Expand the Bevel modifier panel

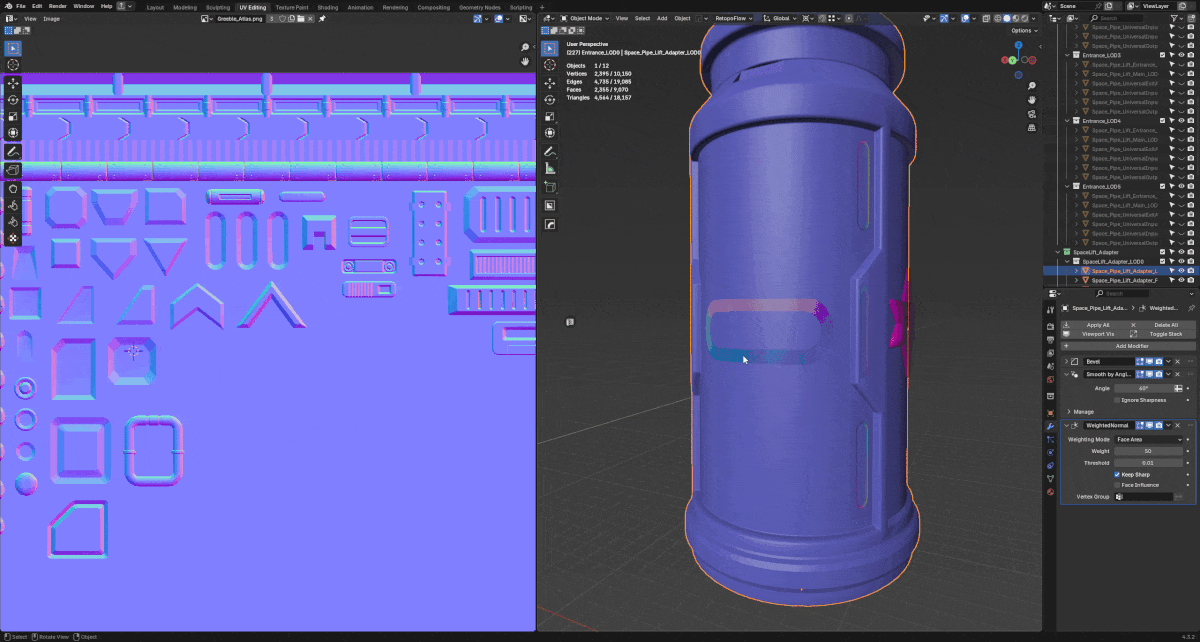tap(1067, 361)
